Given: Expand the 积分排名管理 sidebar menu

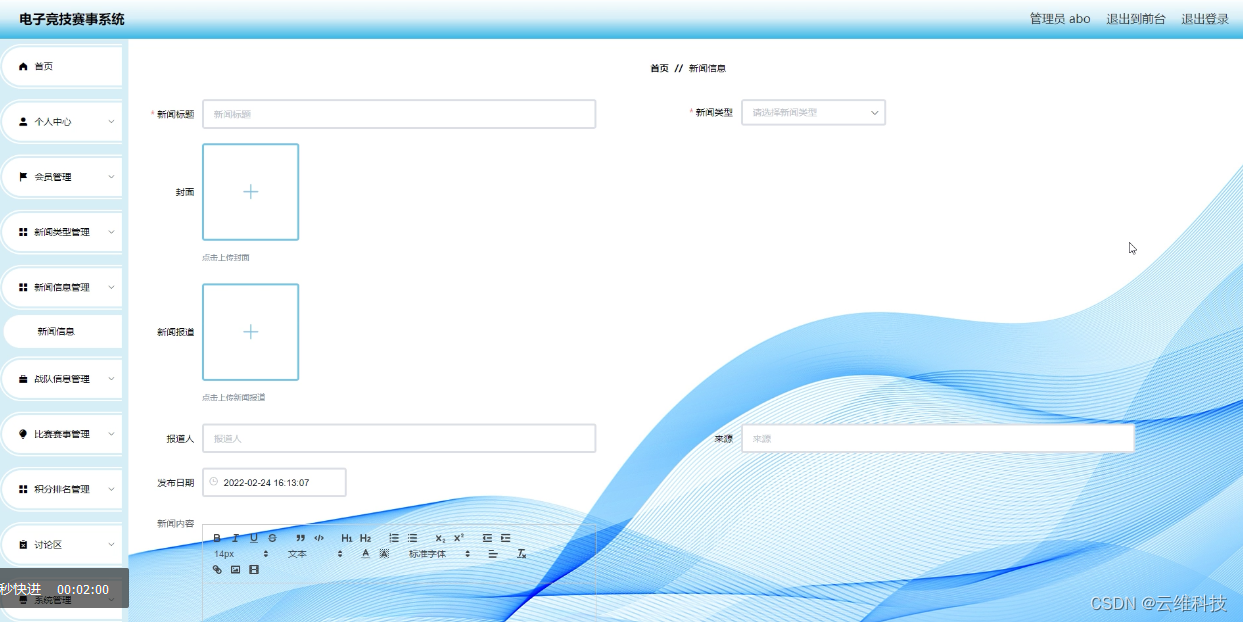Looking at the screenshot, I should [62, 489].
